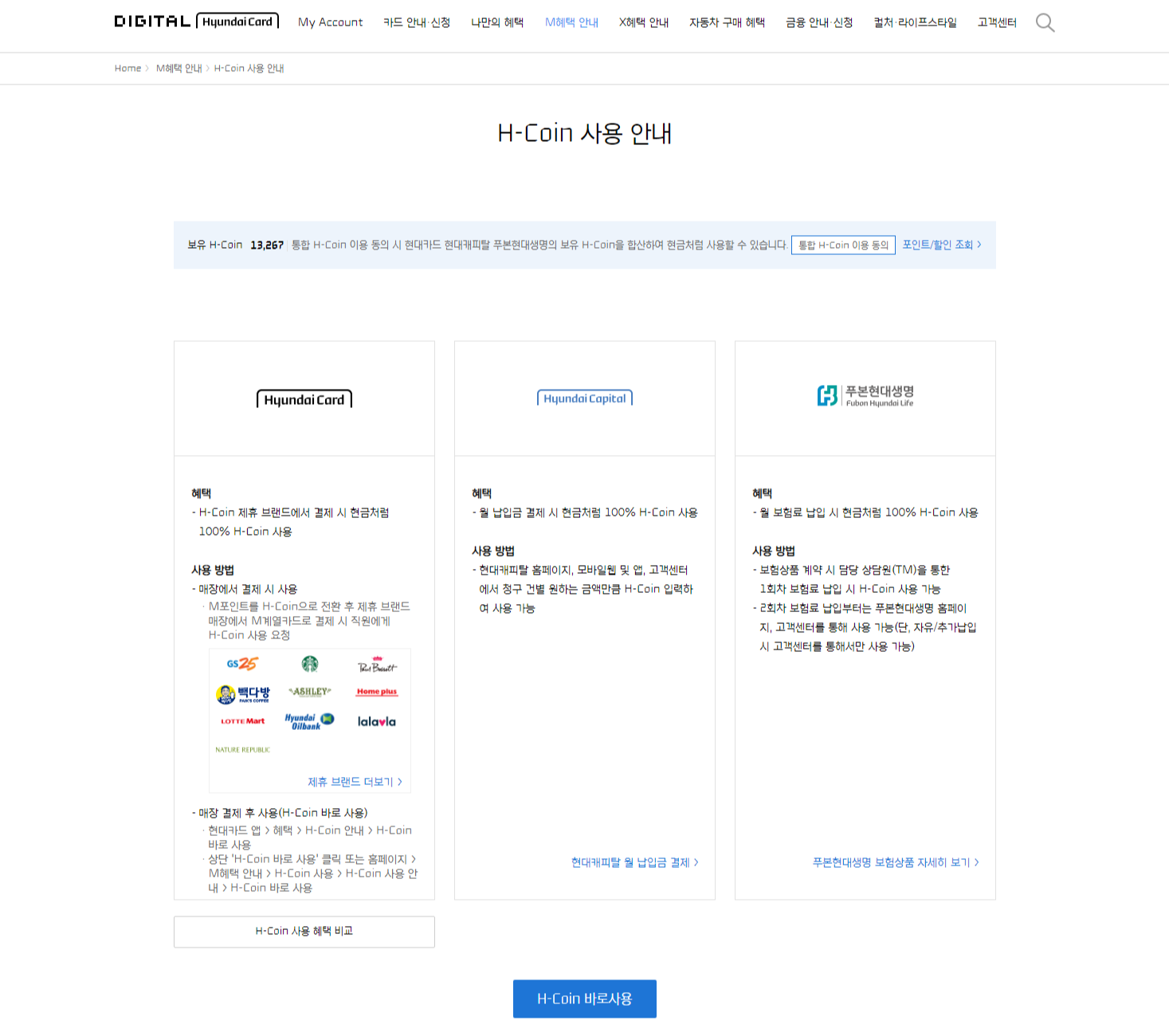1169x1036 pixels.
Task: Click the page title H-Coin 사용 안내
Action: [585, 133]
